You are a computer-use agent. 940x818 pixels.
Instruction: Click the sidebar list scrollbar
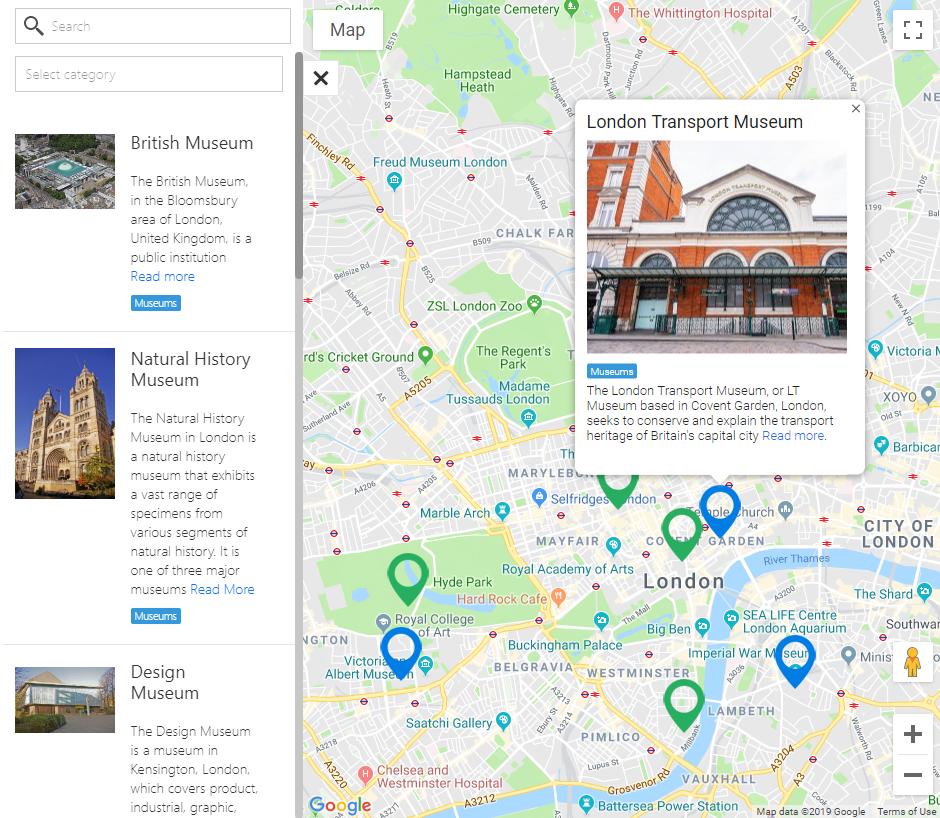(299, 166)
